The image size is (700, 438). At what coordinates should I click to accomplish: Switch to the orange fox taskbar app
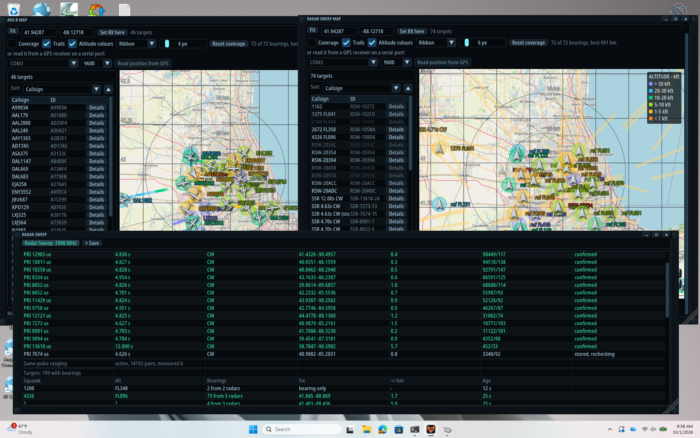(431, 430)
